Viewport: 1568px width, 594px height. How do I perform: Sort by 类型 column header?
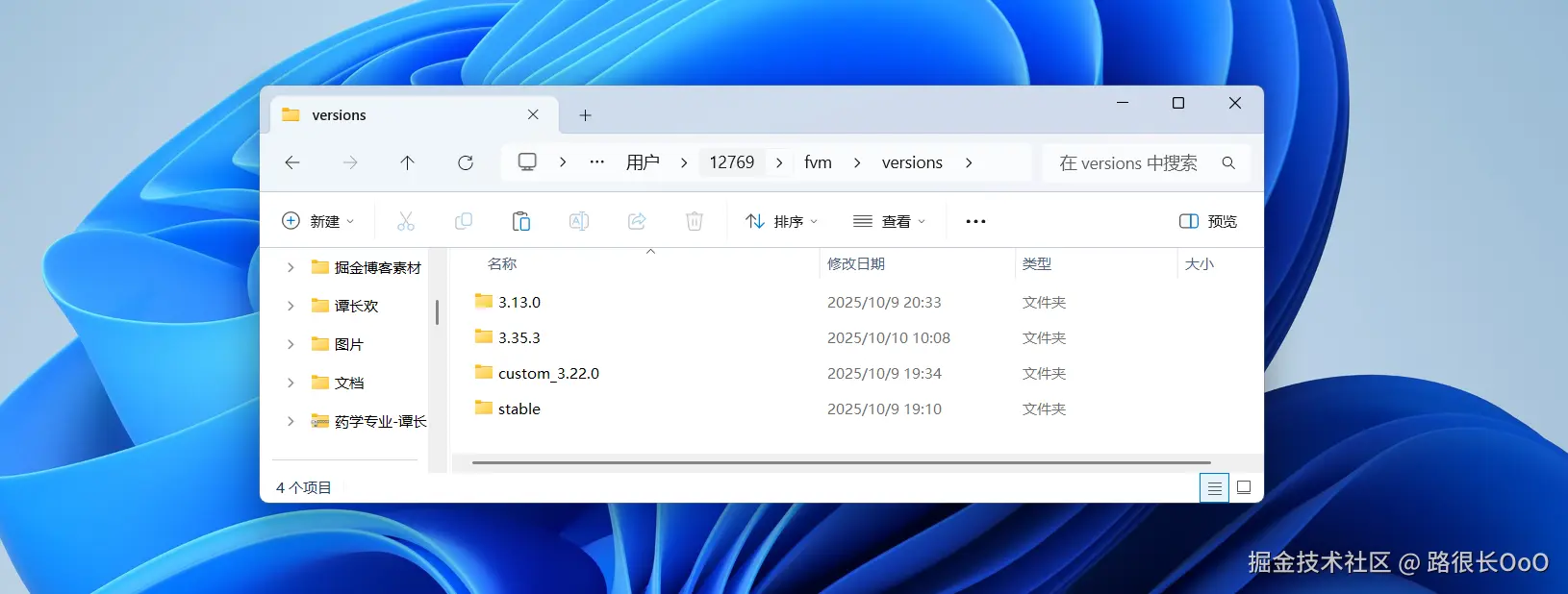tap(1037, 263)
